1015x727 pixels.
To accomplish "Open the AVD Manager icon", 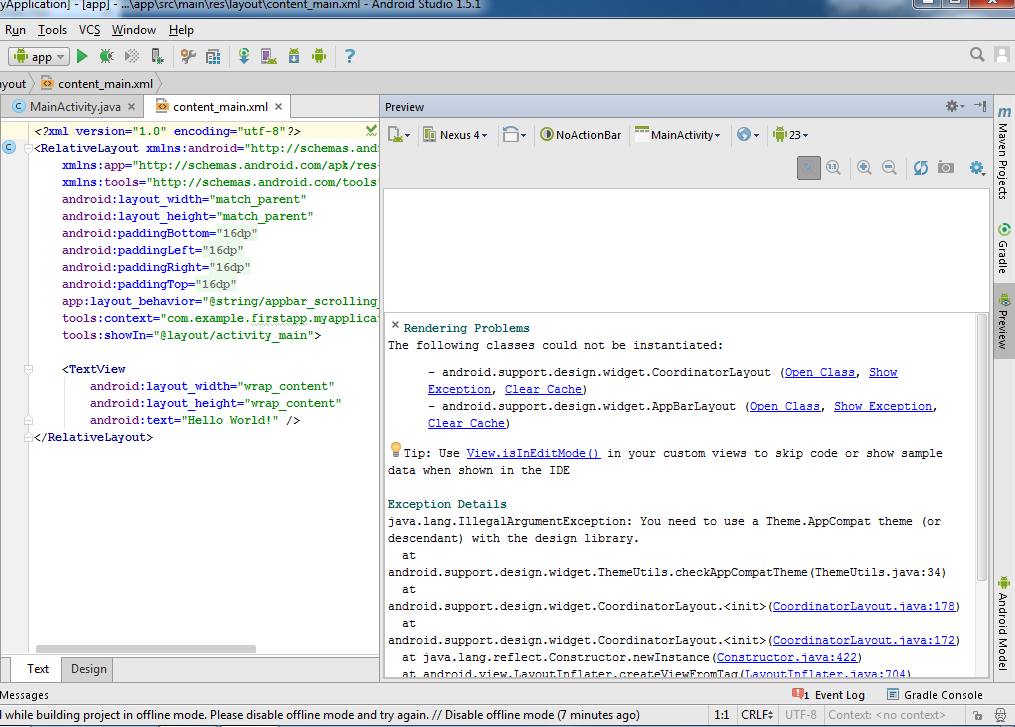I will point(268,57).
